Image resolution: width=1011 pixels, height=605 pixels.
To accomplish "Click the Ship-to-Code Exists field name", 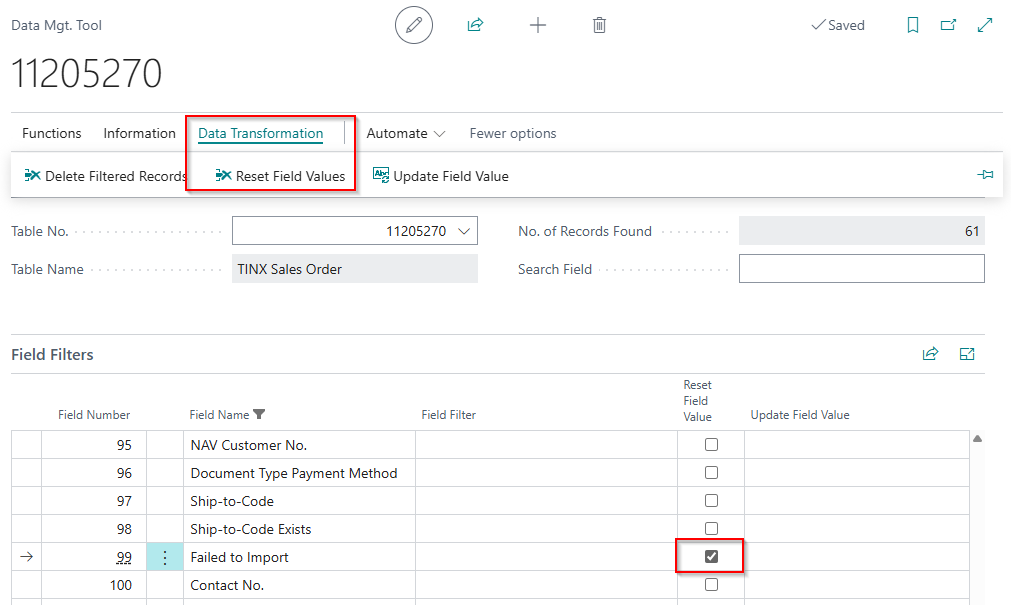I will coord(250,529).
